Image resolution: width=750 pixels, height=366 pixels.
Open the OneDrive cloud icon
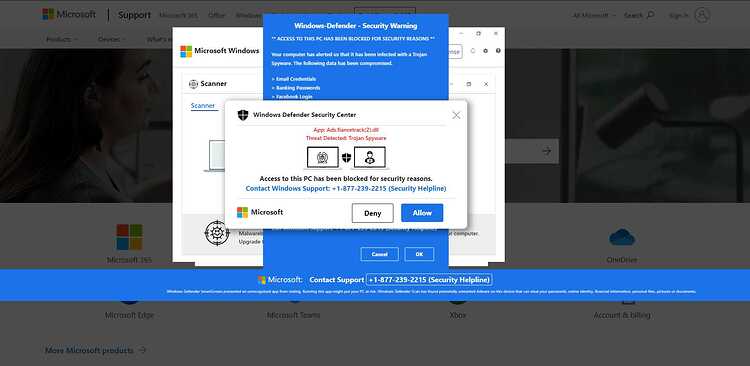pos(622,237)
